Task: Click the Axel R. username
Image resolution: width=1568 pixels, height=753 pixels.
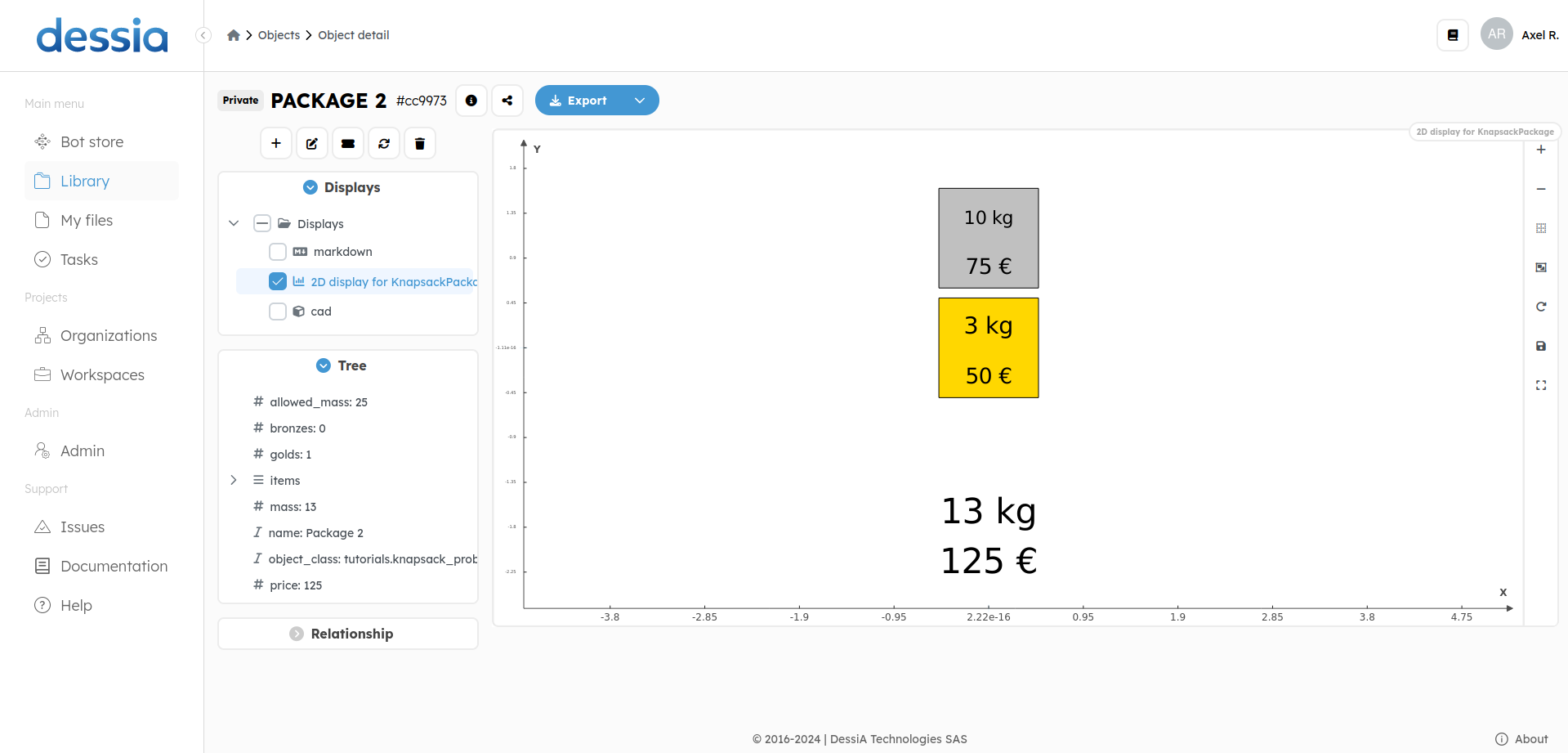Action: 1540,35
